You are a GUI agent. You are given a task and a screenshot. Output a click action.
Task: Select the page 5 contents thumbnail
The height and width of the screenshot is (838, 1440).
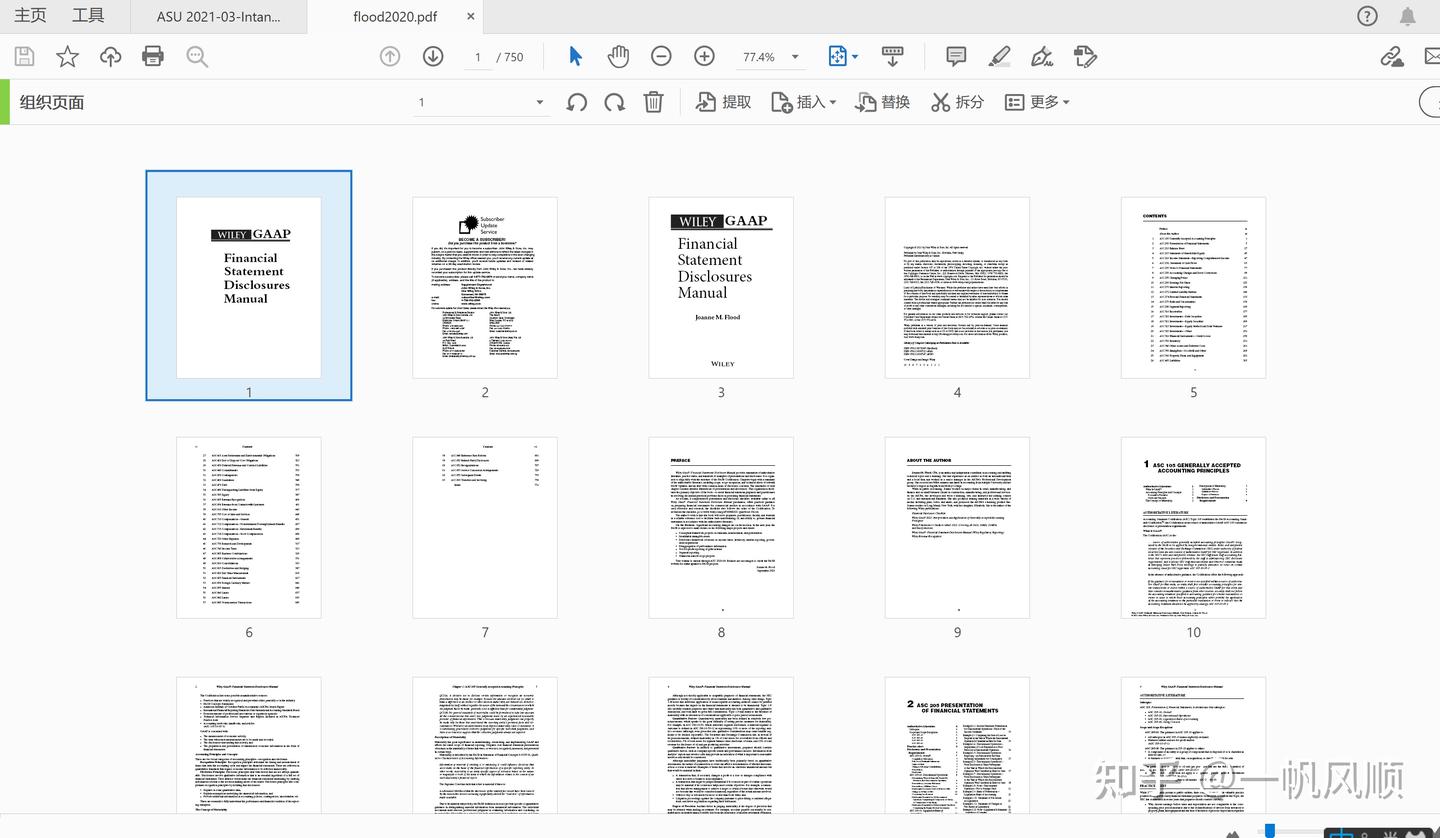[1193, 287]
